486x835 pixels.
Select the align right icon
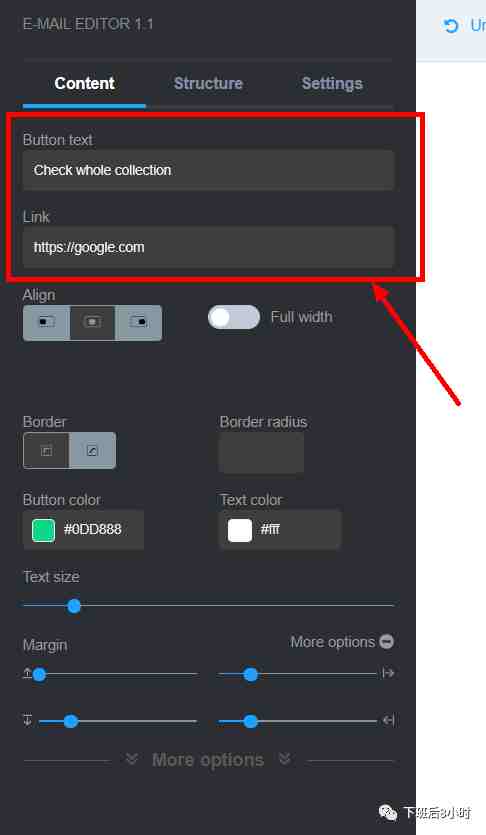click(138, 322)
